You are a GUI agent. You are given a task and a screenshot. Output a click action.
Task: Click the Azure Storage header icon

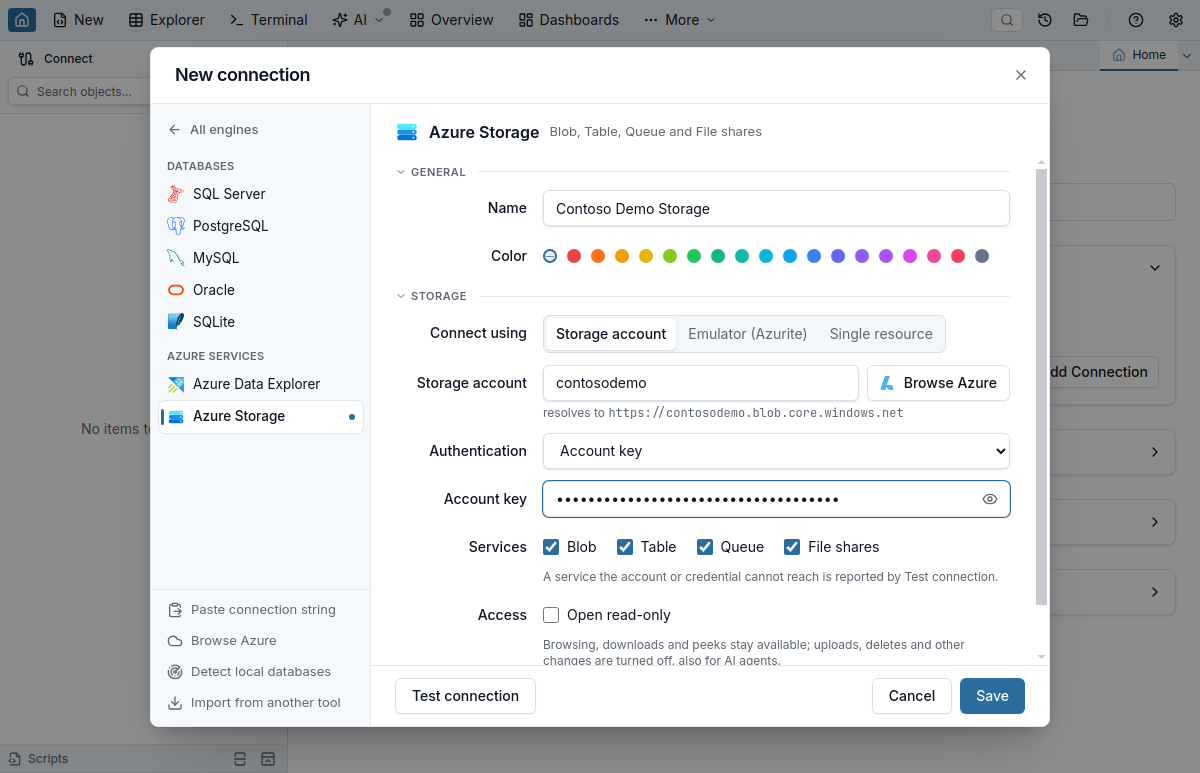tap(407, 132)
